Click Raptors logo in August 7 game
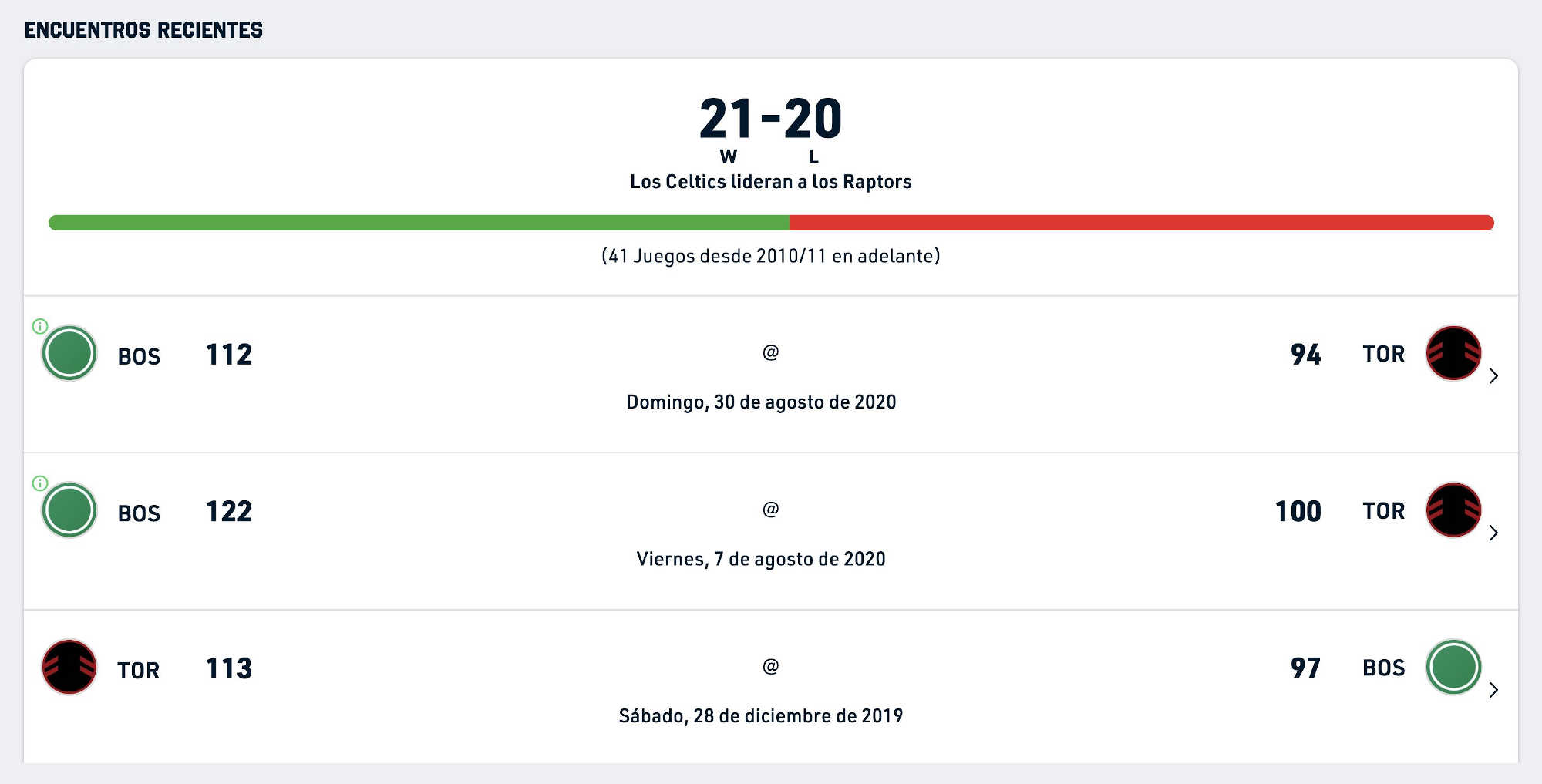This screenshot has height=784, width=1542. point(1453,510)
